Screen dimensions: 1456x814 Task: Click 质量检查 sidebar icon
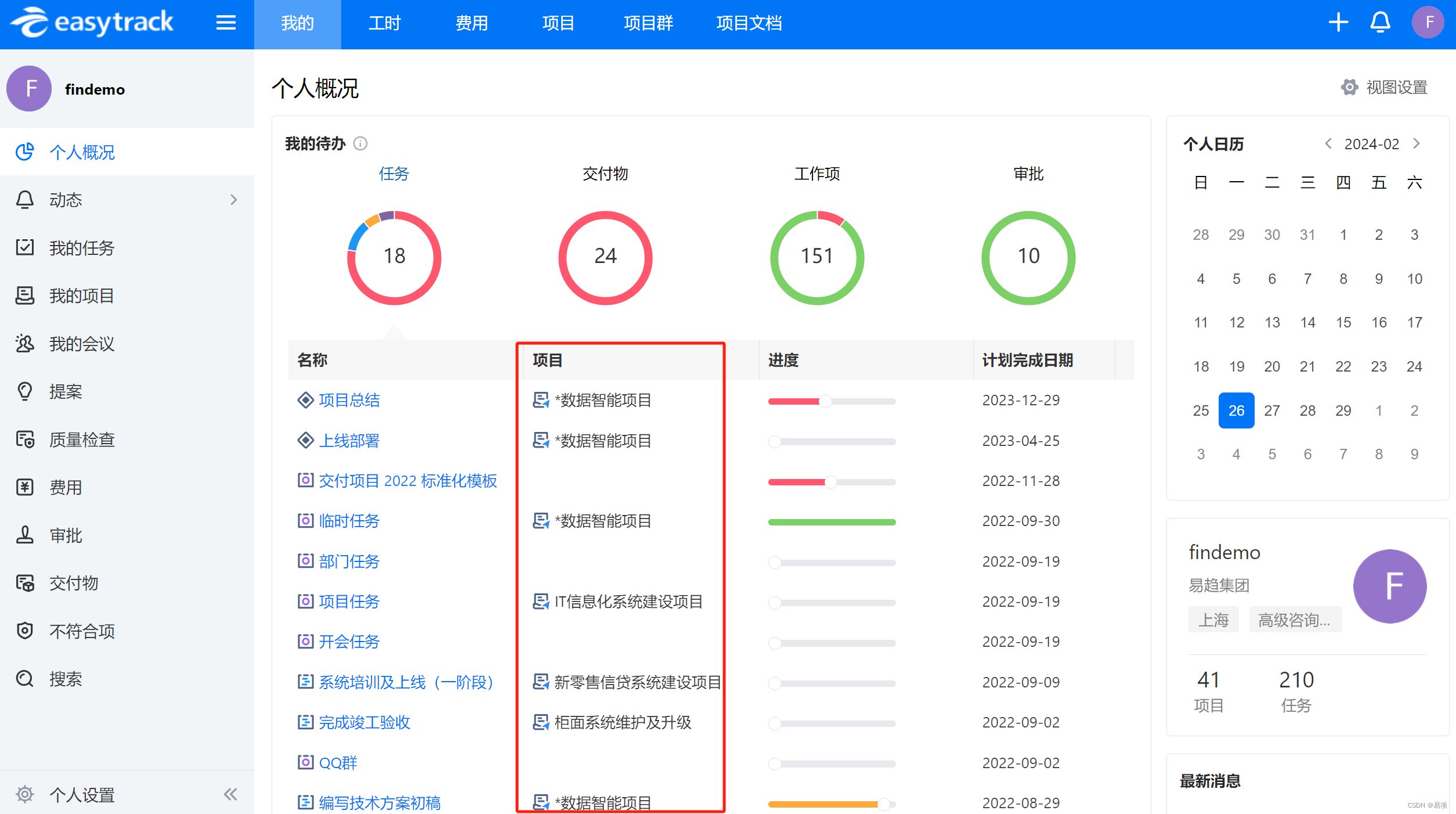pos(24,440)
